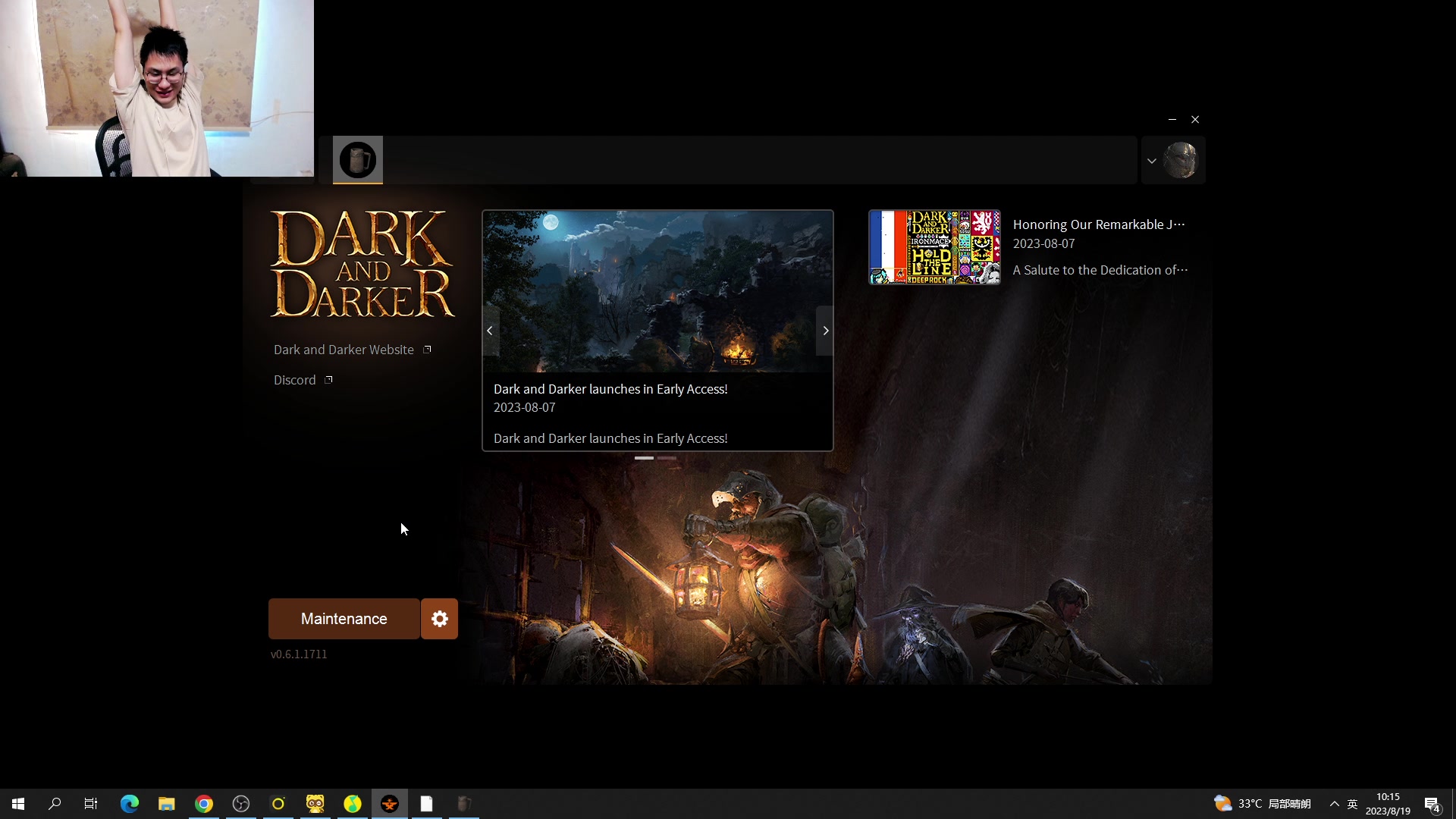The height and width of the screenshot is (819, 1456).
Task: Click the Honoring Our Remarkable headline
Action: tap(1098, 224)
